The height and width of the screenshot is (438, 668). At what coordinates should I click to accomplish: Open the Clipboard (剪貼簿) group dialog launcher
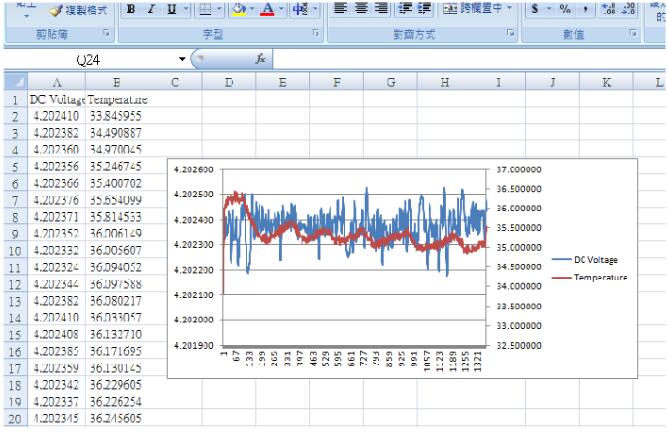[107, 33]
